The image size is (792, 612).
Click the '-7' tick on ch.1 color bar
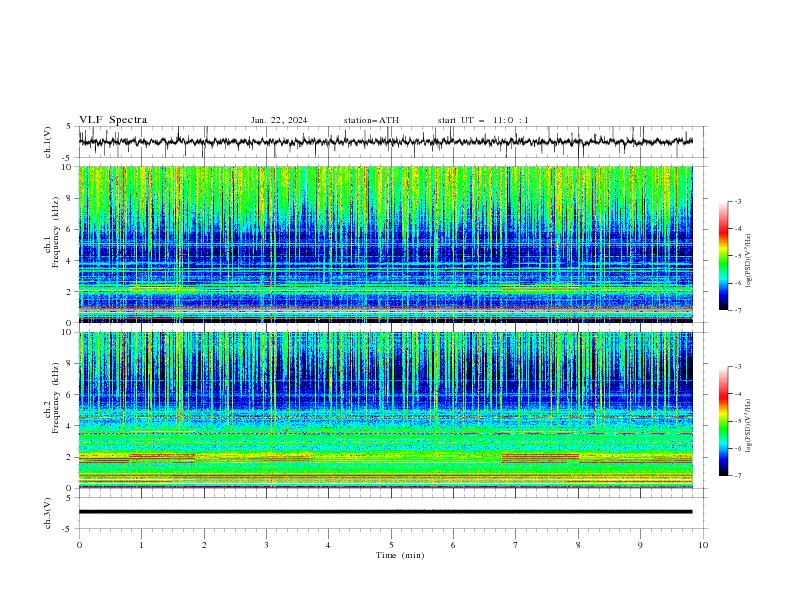tap(737, 310)
